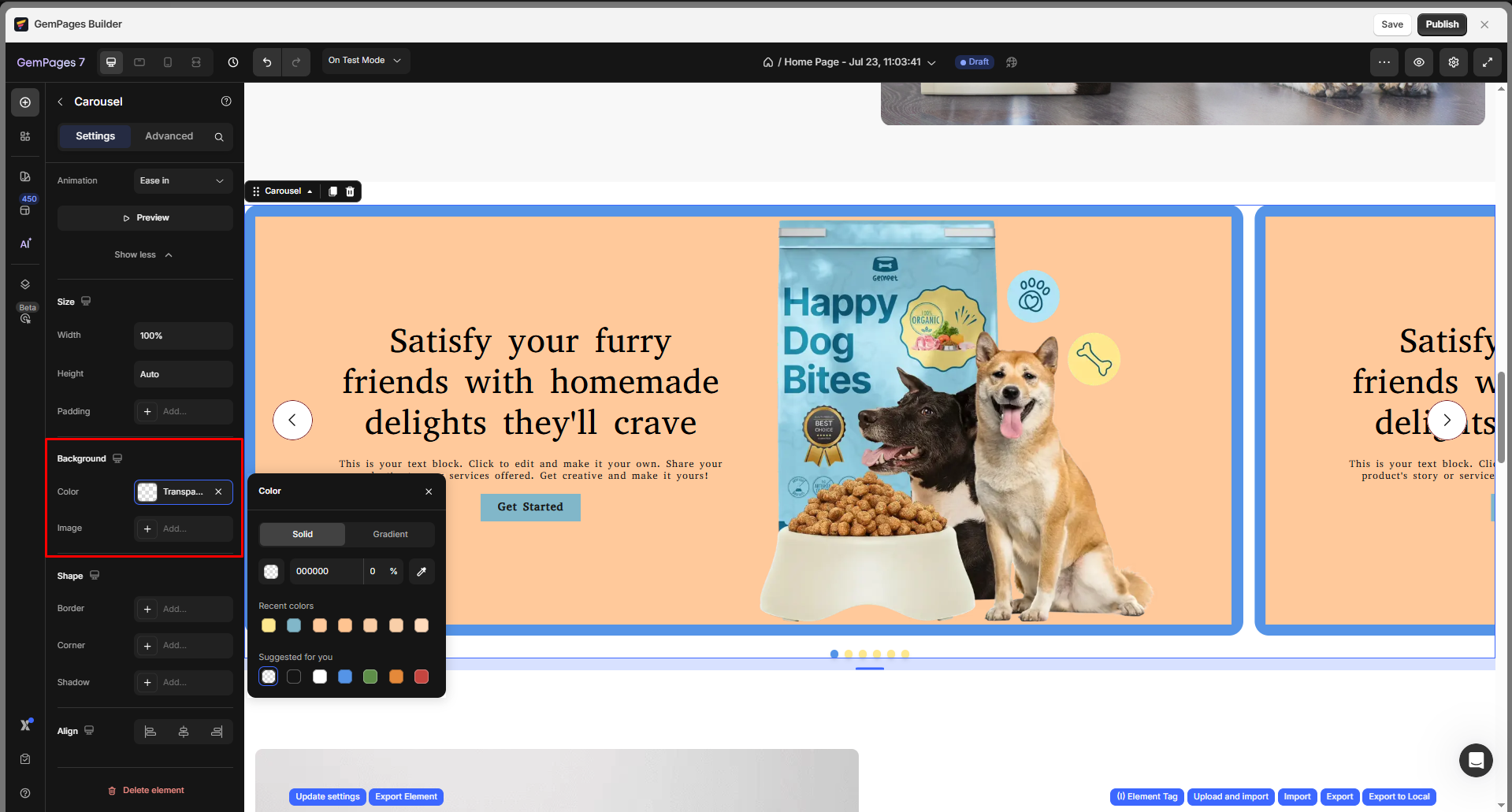
Task: Add a background image
Action: pos(183,528)
